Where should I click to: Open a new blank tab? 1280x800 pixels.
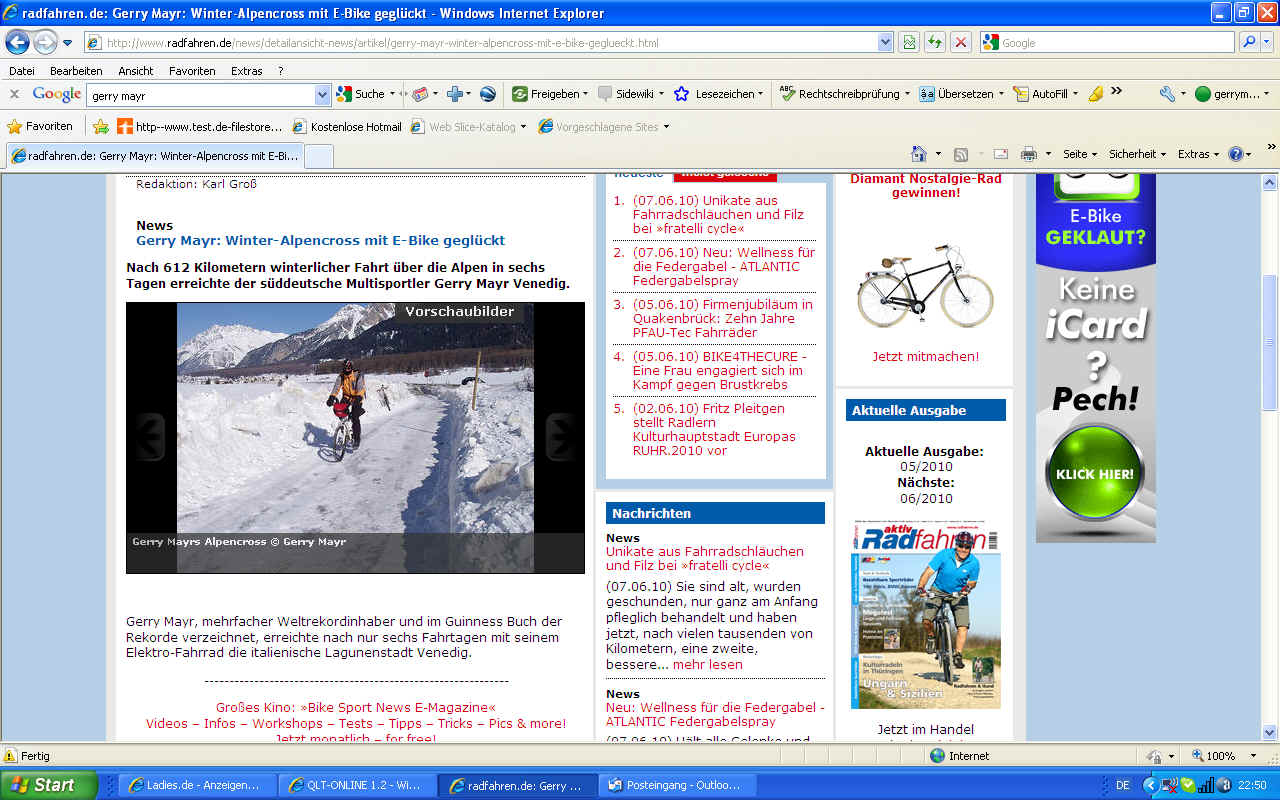click(318, 156)
